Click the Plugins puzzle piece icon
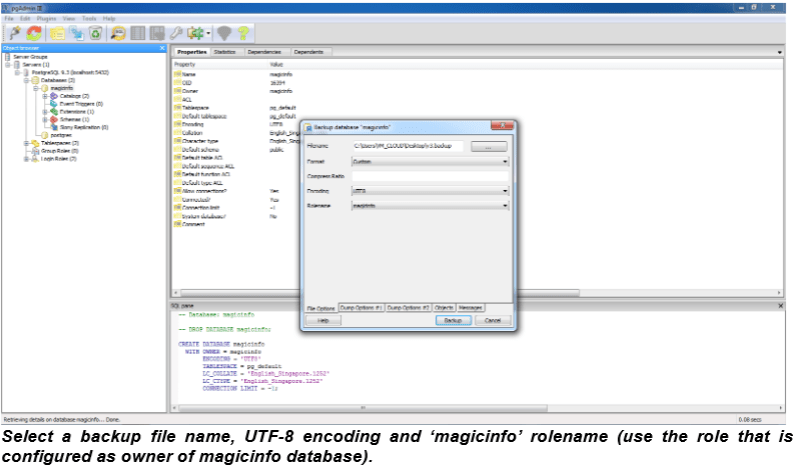 (195, 34)
